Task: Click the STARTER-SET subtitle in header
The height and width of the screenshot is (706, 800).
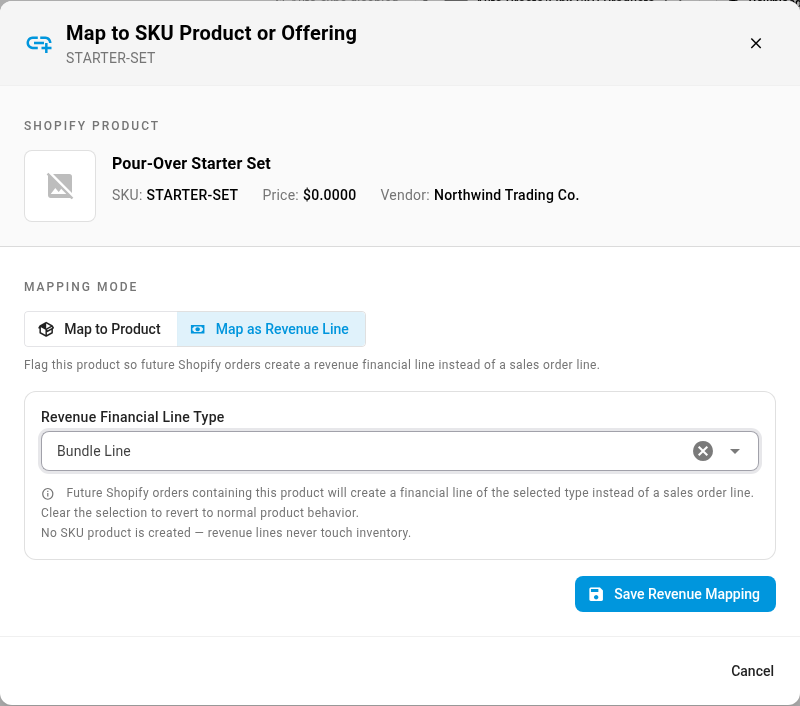Action: (110, 58)
